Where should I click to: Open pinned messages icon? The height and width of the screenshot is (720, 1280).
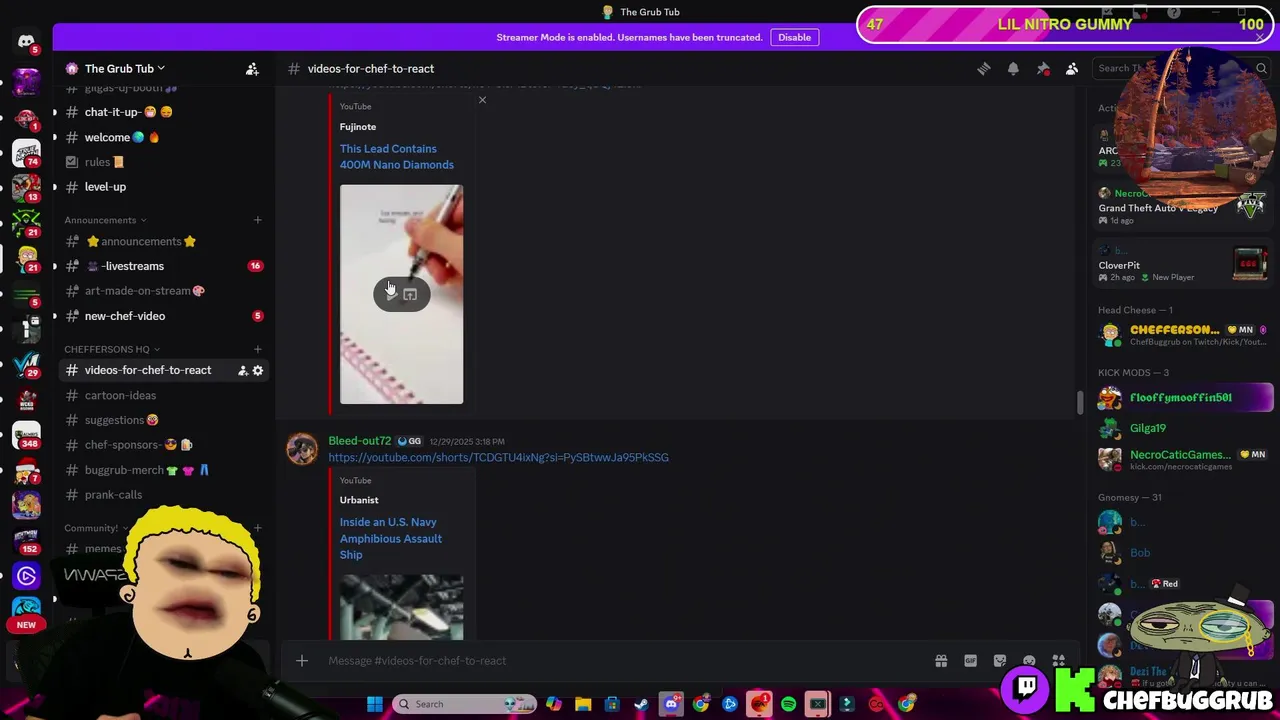[x=1043, y=69]
